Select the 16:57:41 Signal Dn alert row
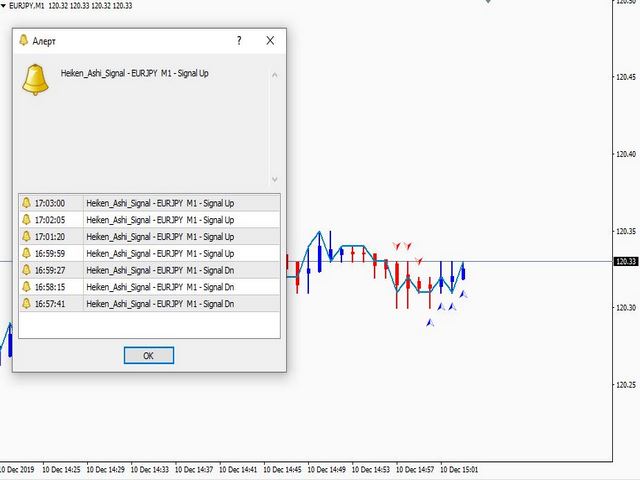 point(149,303)
